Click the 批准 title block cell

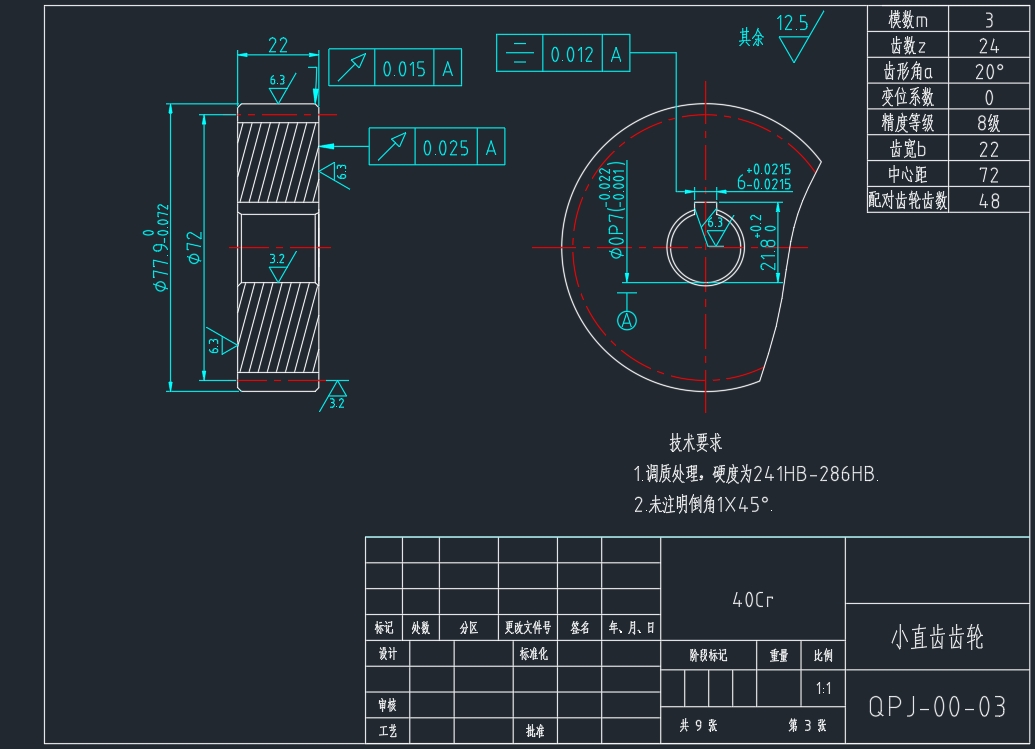pos(535,731)
